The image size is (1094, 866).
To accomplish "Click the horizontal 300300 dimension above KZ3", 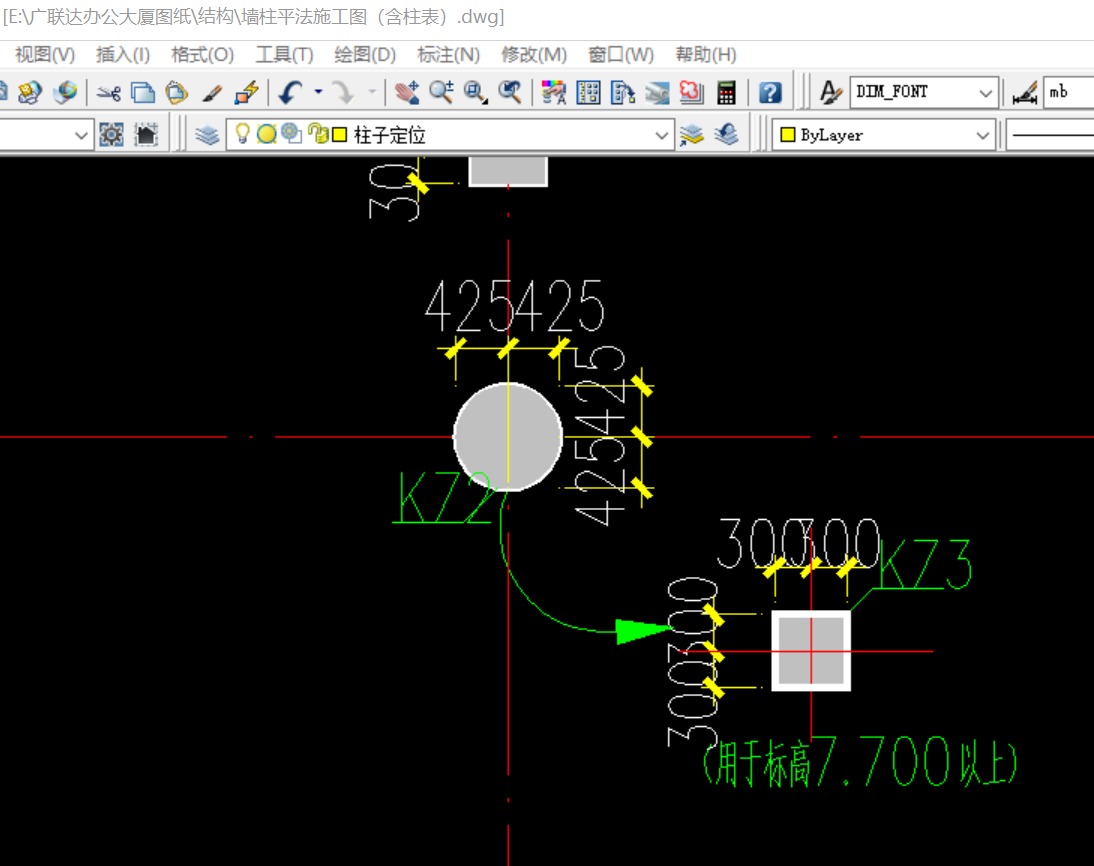I will click(x=798, y=543).
